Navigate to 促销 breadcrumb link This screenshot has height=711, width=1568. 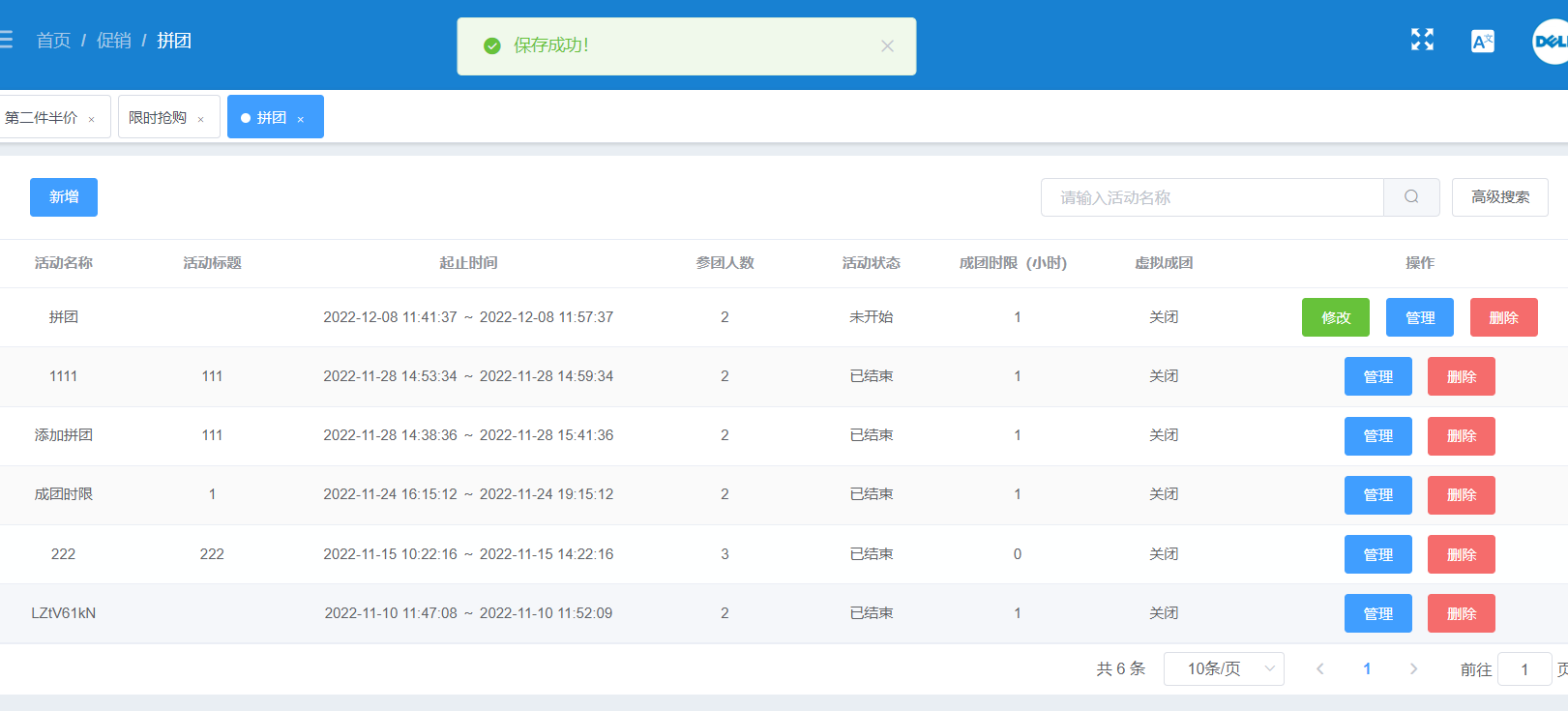113,41
